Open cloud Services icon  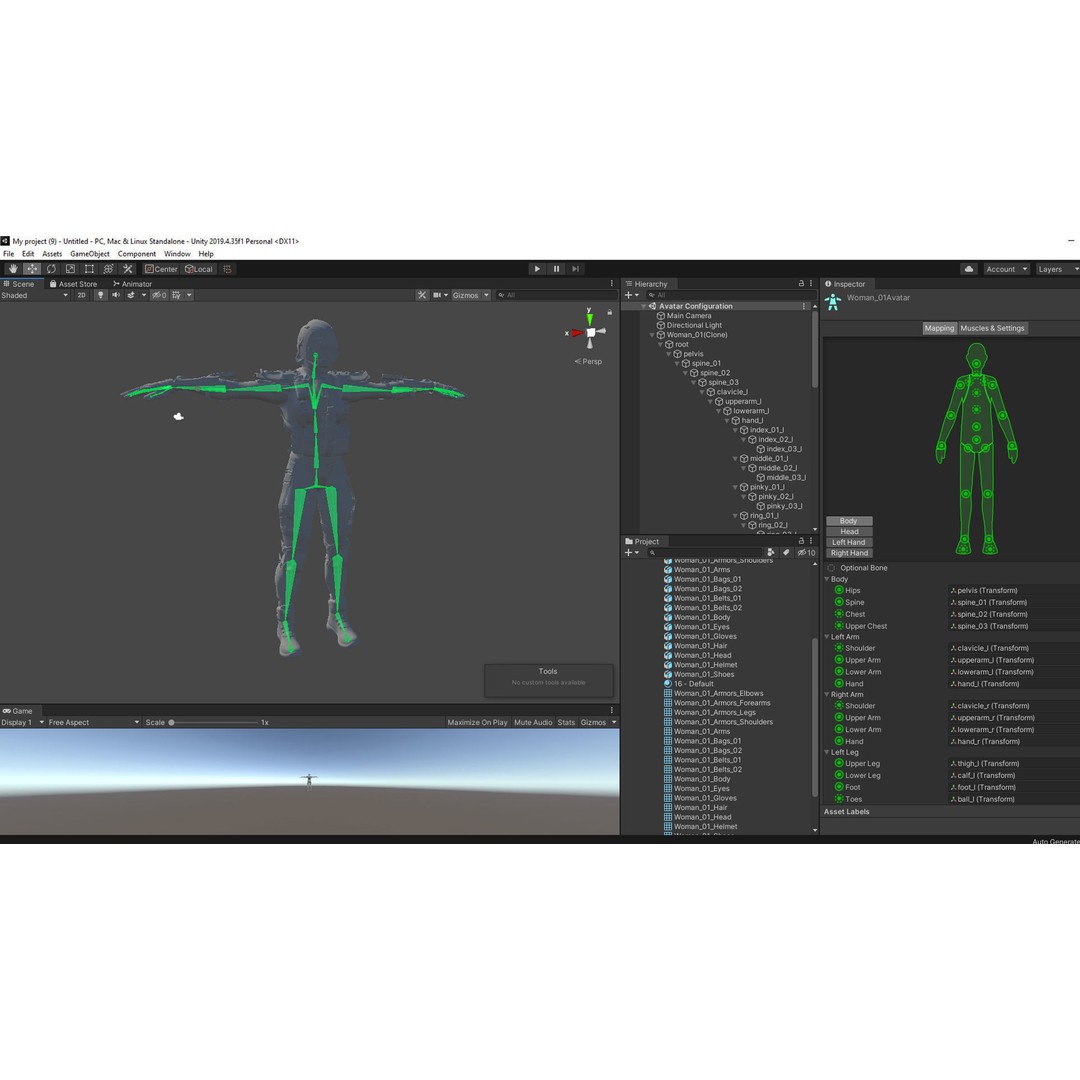pyautogui.click(x=969, y=269)
